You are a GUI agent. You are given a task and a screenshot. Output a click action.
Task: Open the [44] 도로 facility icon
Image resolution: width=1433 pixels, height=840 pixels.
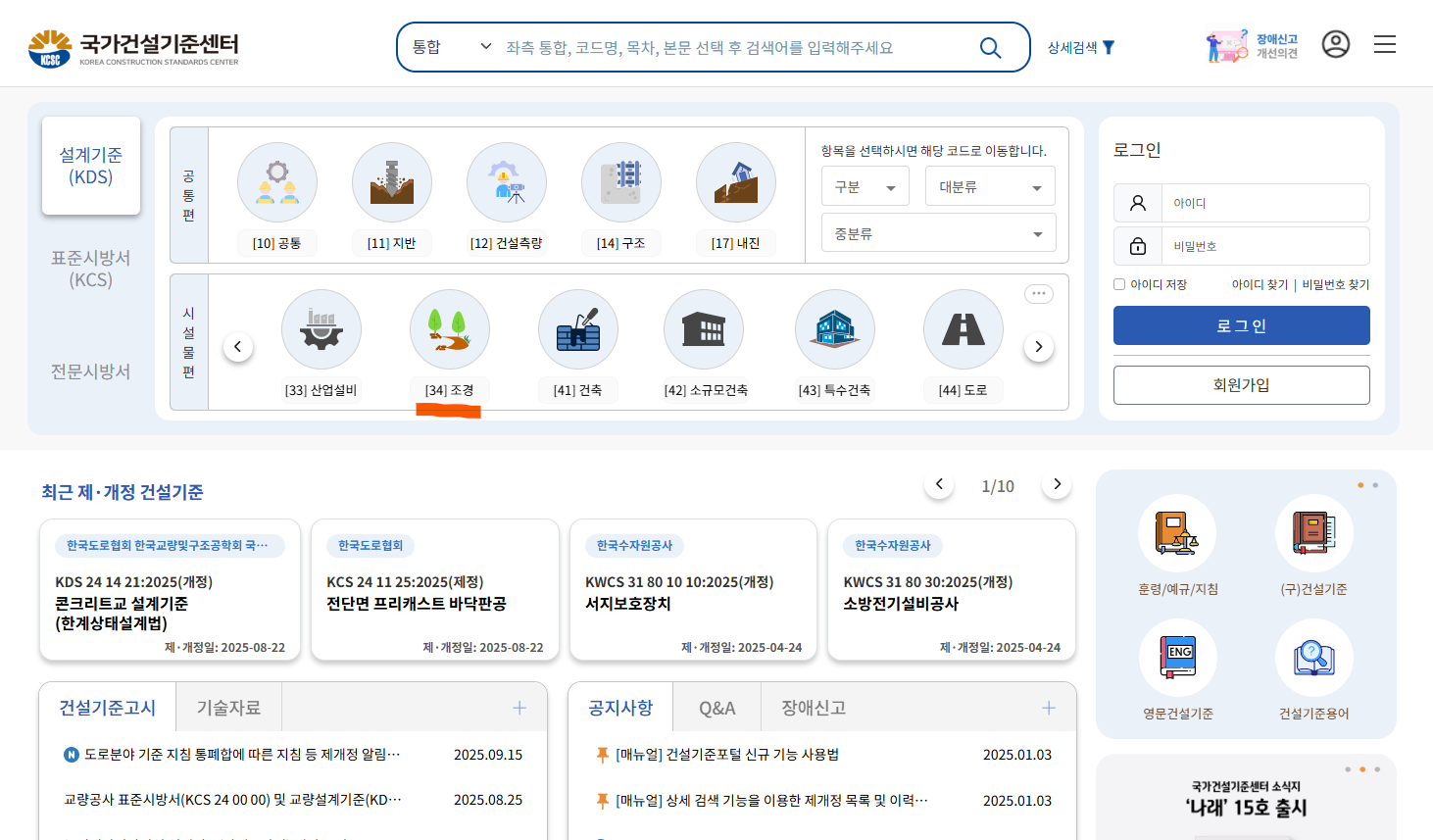(963, 330)
